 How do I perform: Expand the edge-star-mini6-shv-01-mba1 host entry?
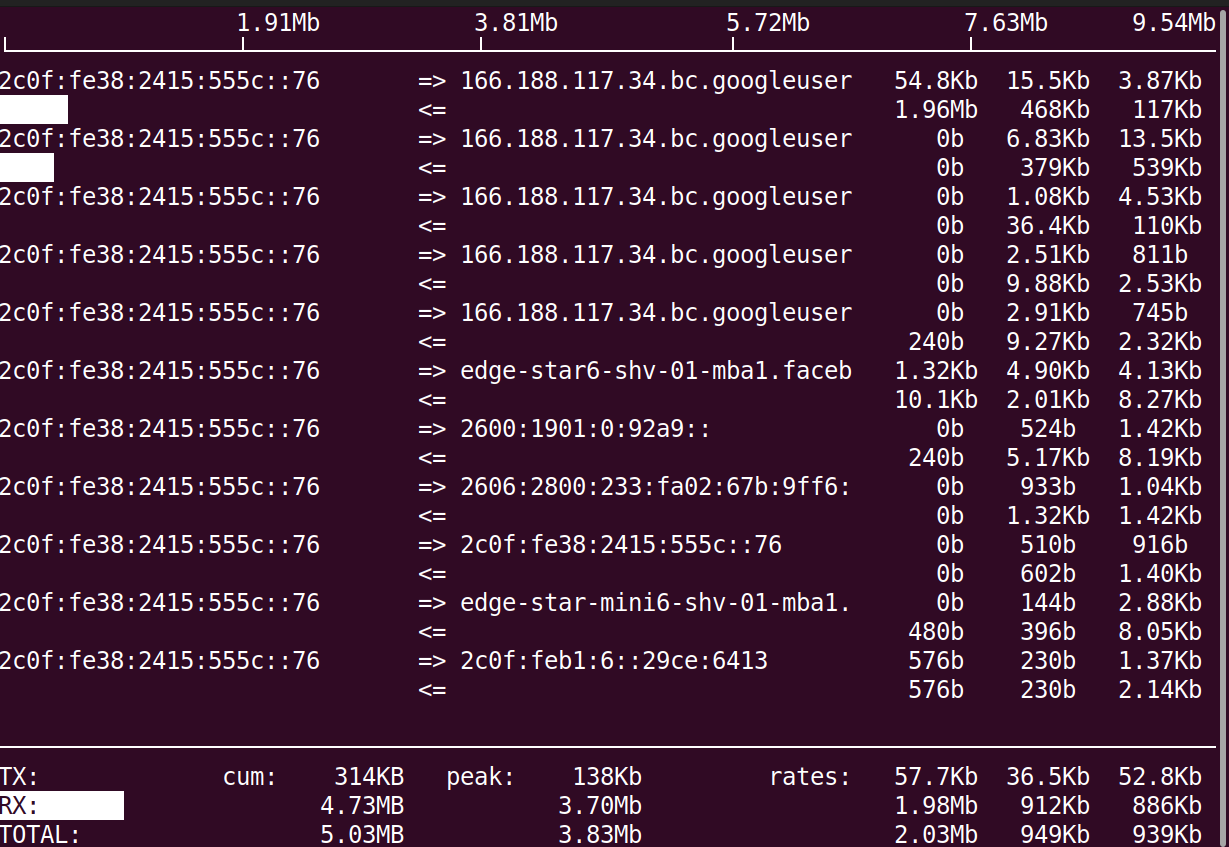654,602
